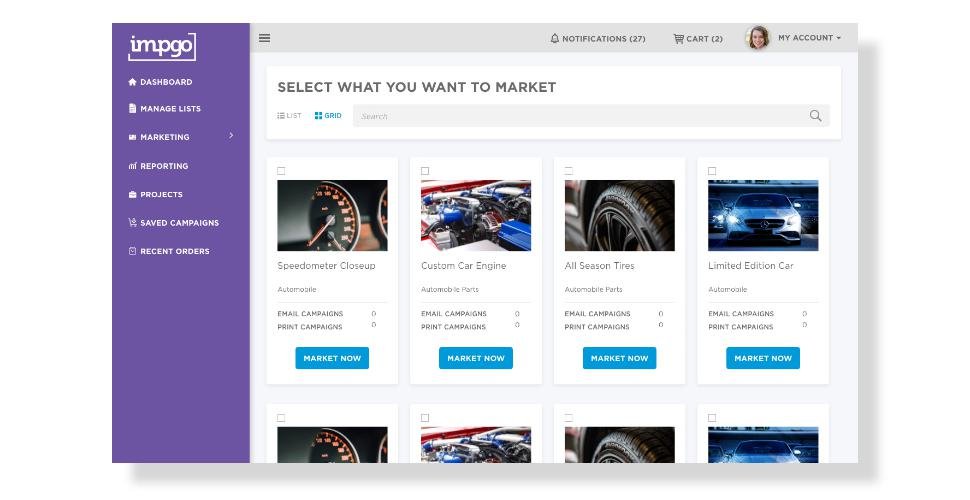This screenshot has width=970, height=500.
Task: Check the Speedometer Closeup checkbox
Action: (x=281, y=171)
